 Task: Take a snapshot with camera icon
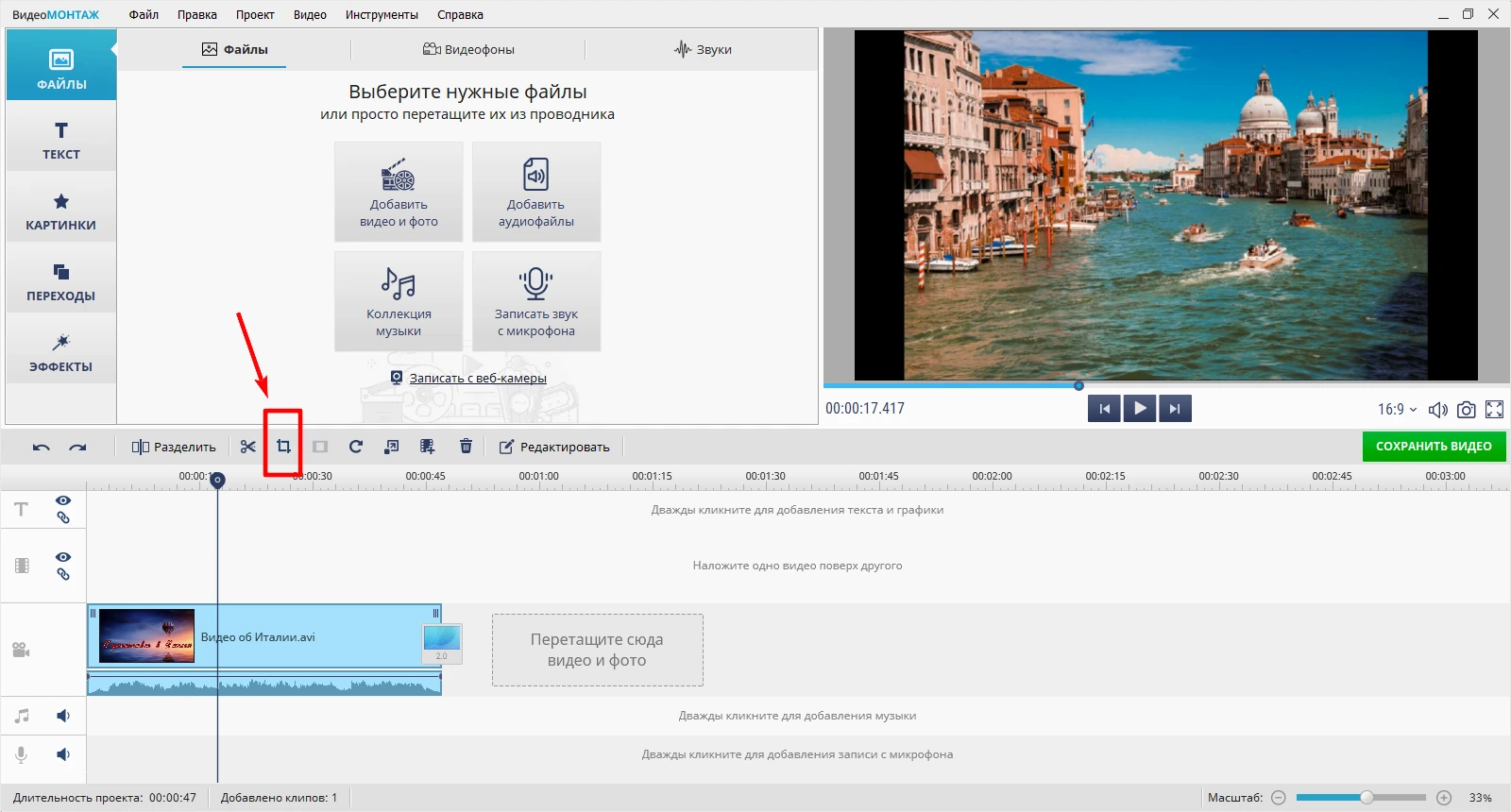coord(1466,410)
